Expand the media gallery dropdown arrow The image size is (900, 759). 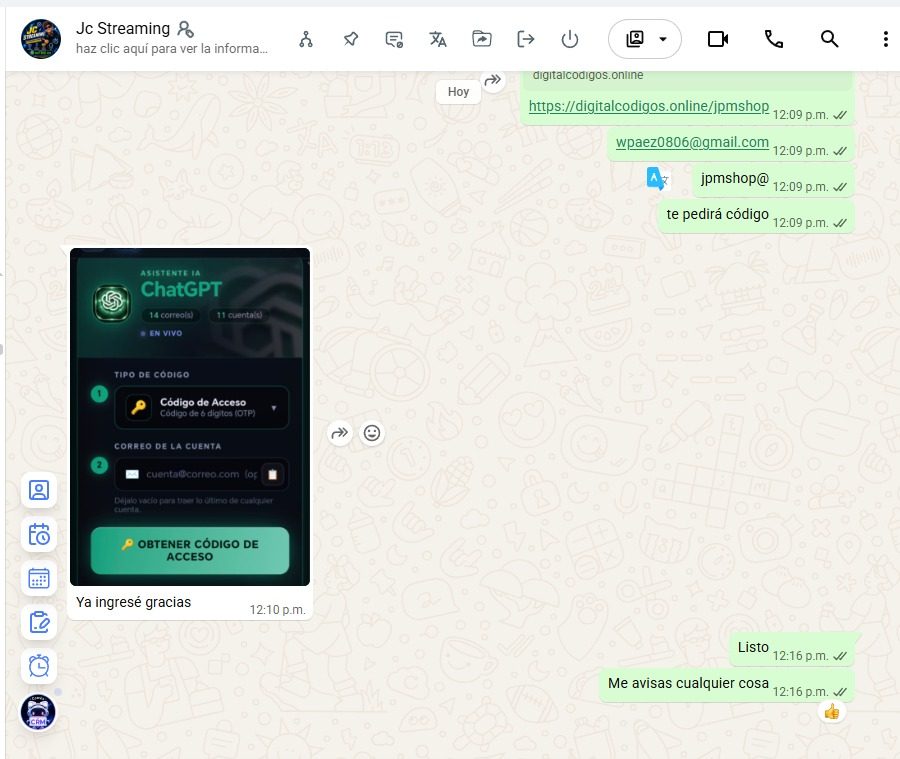tap(663, 39)
